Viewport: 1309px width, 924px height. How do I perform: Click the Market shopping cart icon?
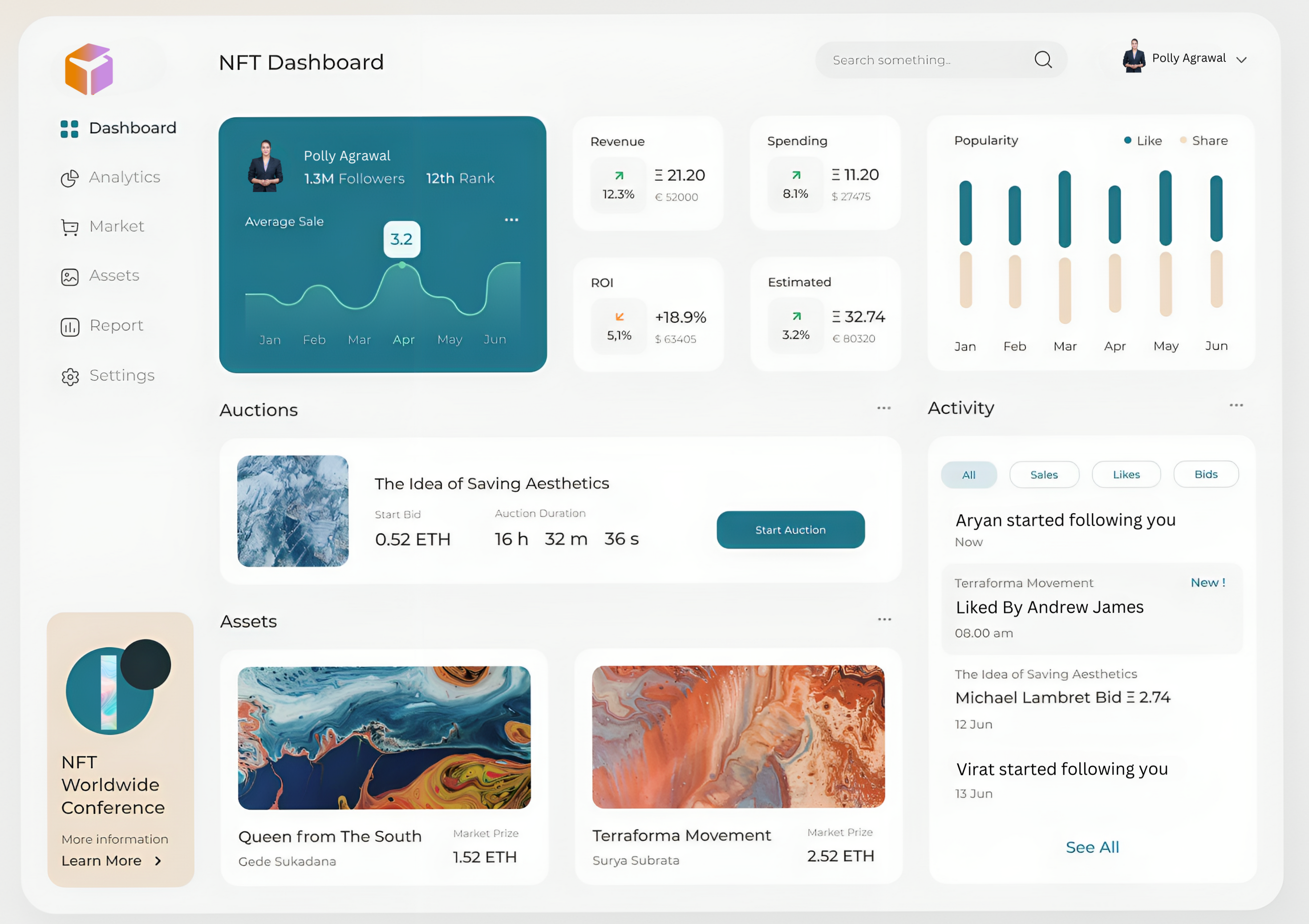pos(69,227)
